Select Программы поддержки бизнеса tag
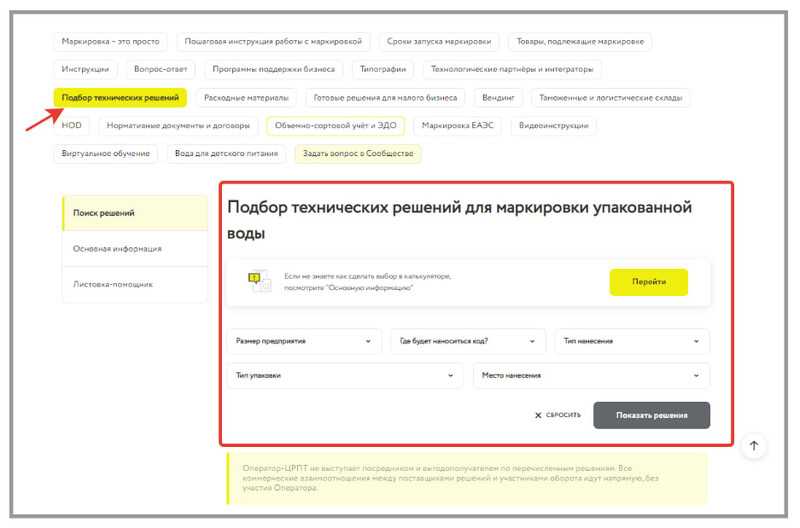The height and width of the screenshot is (528, 800). click(273, 69)
